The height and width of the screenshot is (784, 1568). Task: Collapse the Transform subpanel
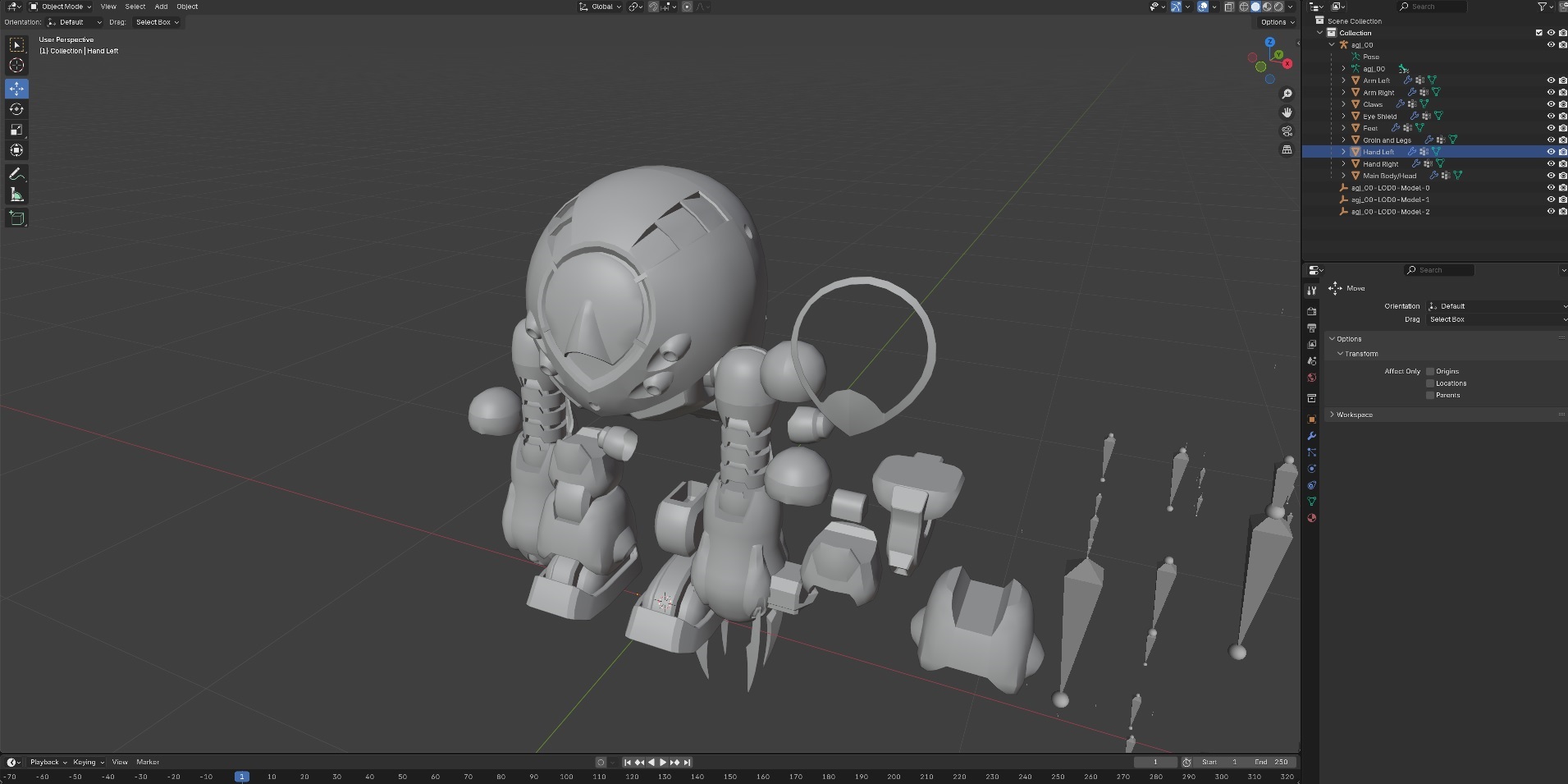pos(1361,354)
